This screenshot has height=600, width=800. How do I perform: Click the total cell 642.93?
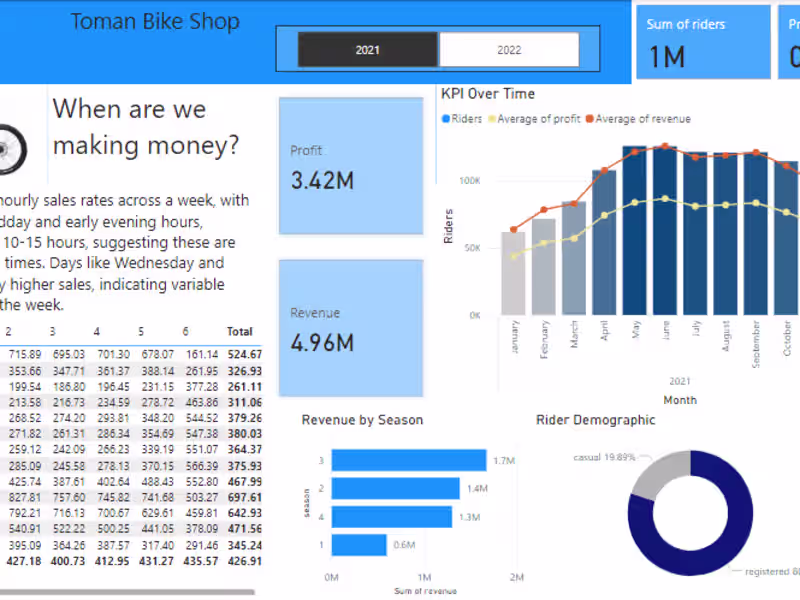tap(245, 513)
